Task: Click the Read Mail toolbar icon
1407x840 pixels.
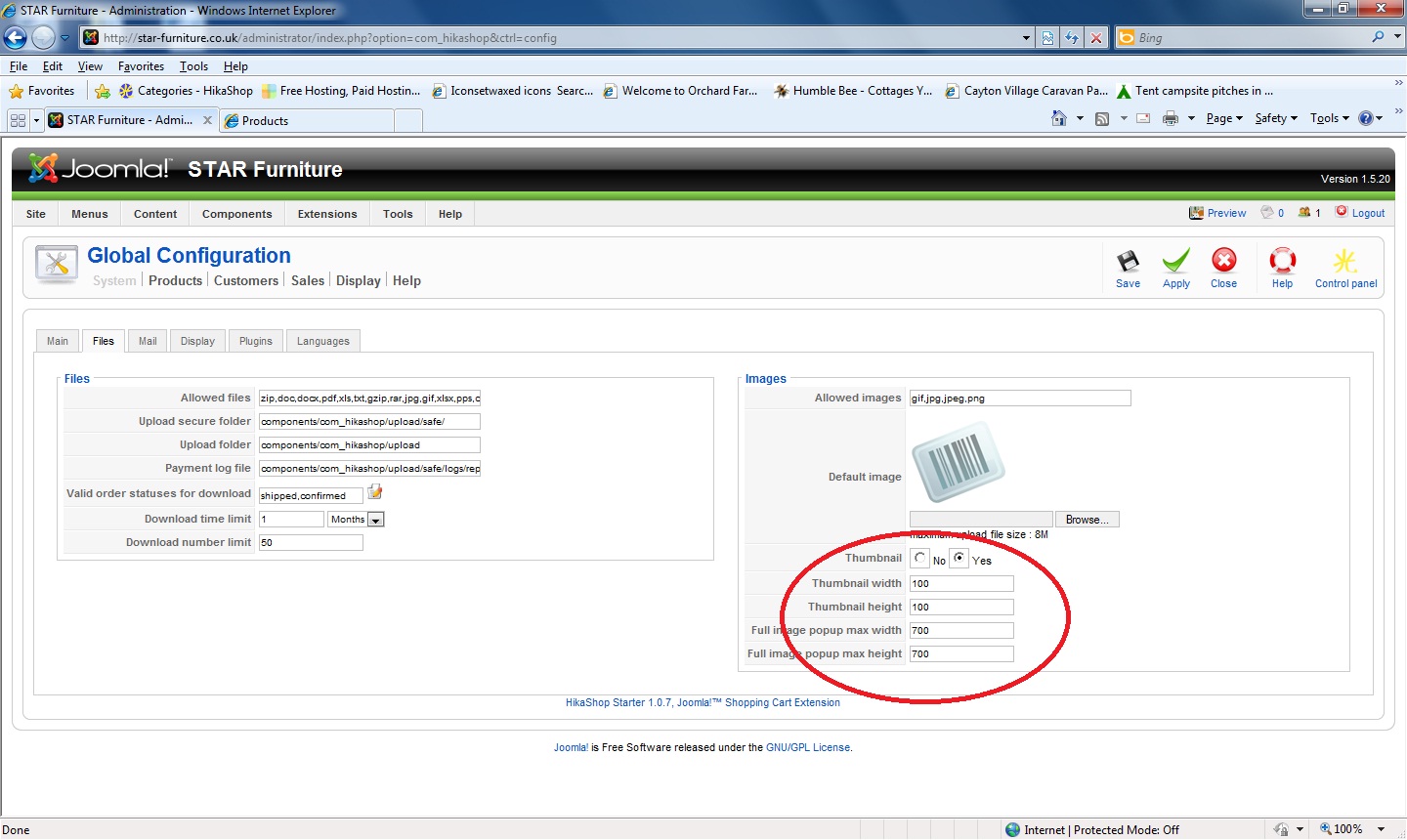Action: point(1143,118)
